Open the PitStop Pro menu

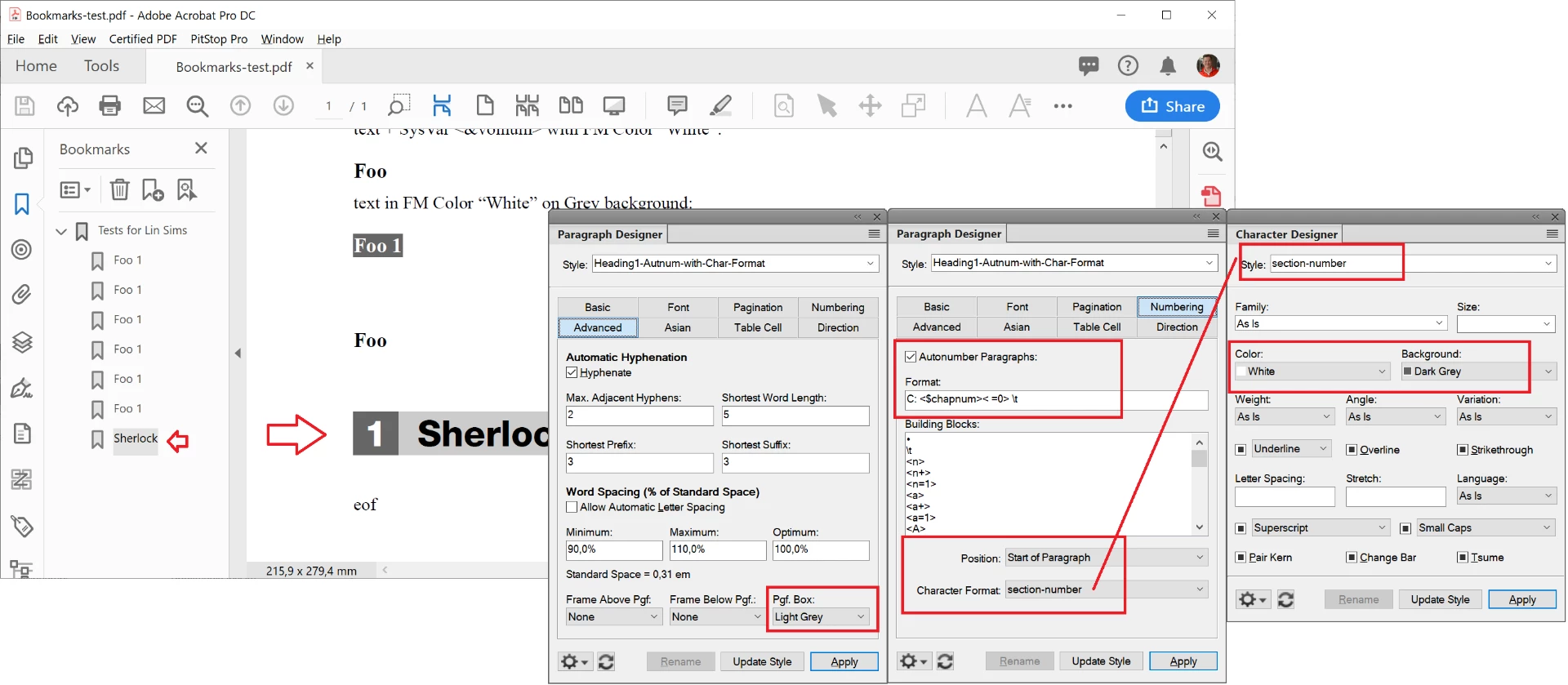point(219,39)
